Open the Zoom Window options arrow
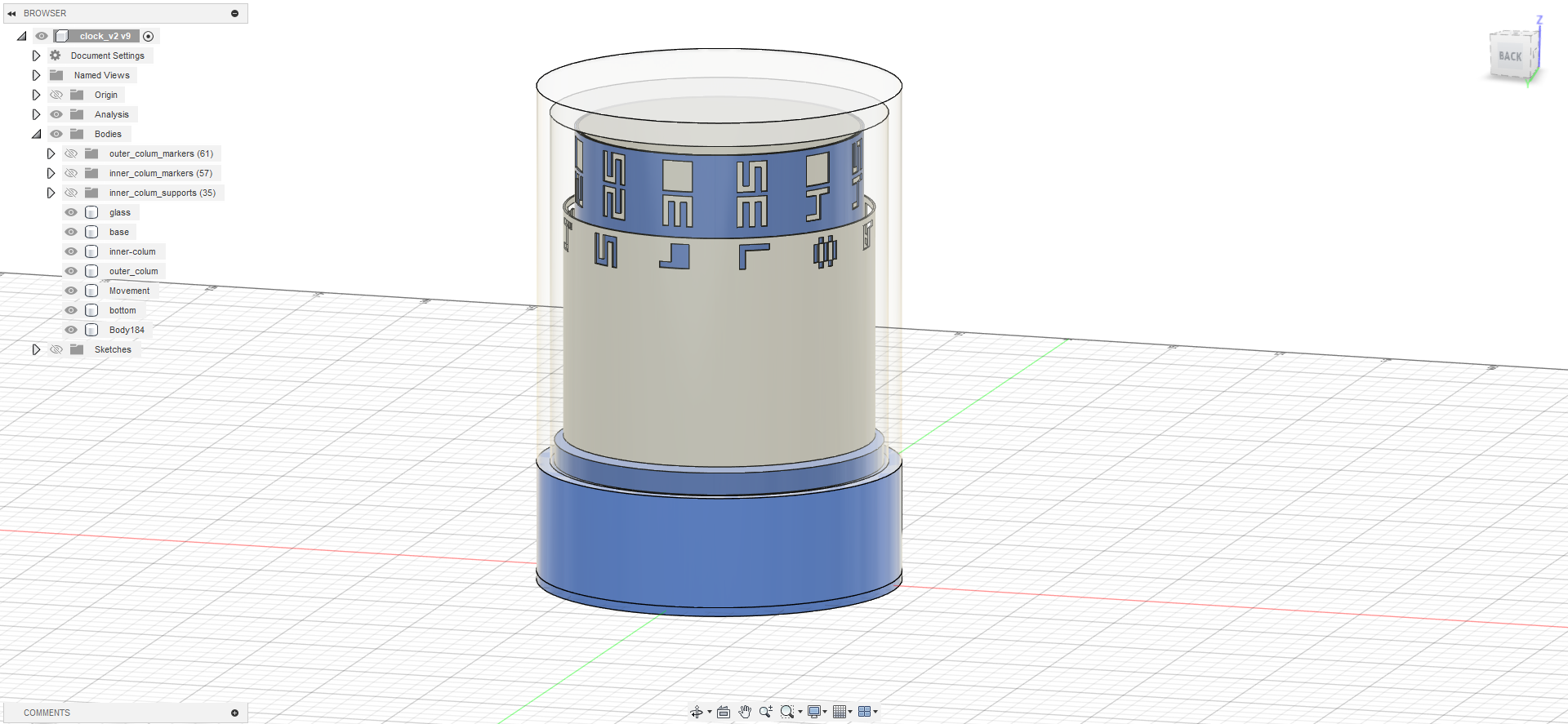Viewport: 1568px width, 724px height. point(800,712)
